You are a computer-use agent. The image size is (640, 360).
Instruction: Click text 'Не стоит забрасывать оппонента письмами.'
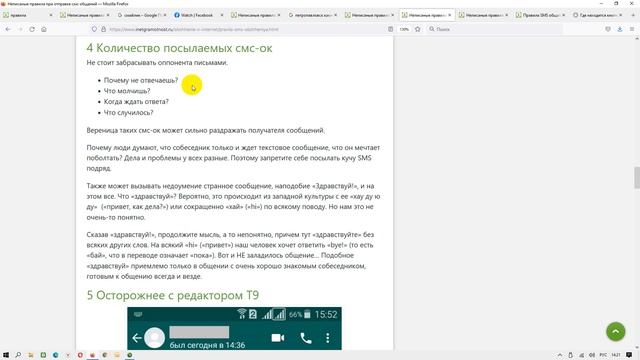(157, 63)
